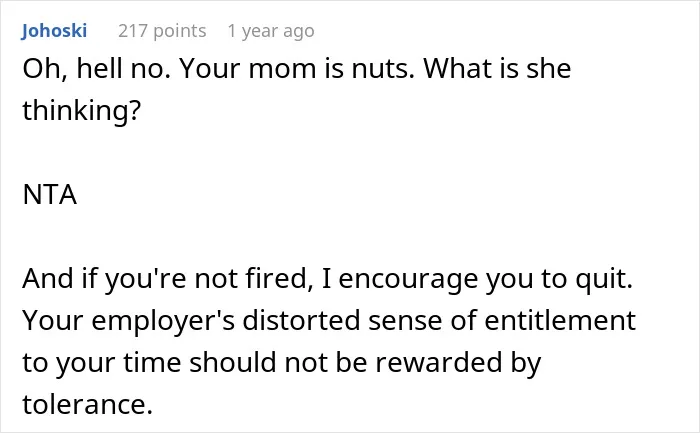Click the 217 points score label

click(x=162, y=31)
